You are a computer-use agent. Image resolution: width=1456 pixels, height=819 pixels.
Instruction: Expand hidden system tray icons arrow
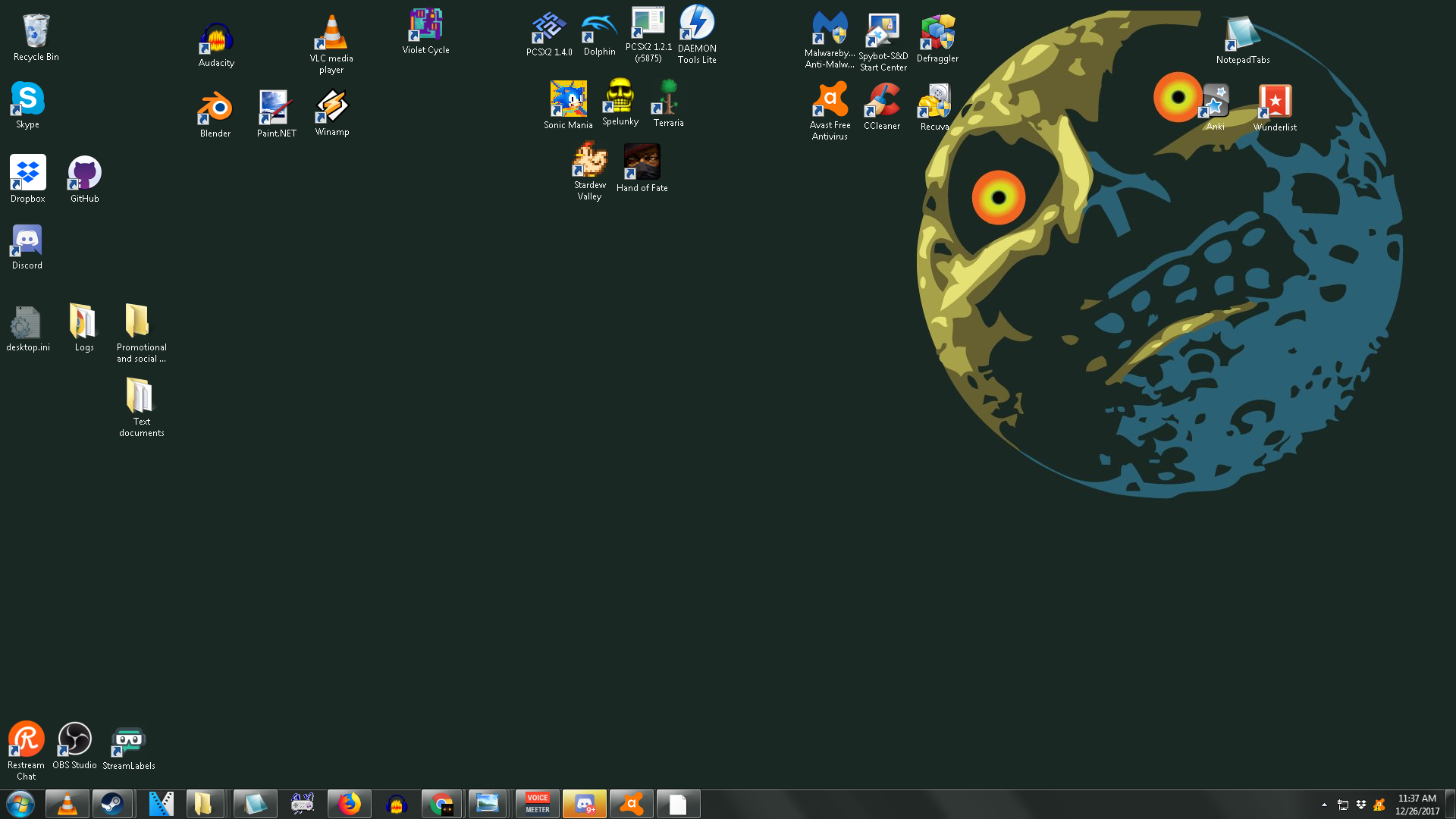point(1324,805)
